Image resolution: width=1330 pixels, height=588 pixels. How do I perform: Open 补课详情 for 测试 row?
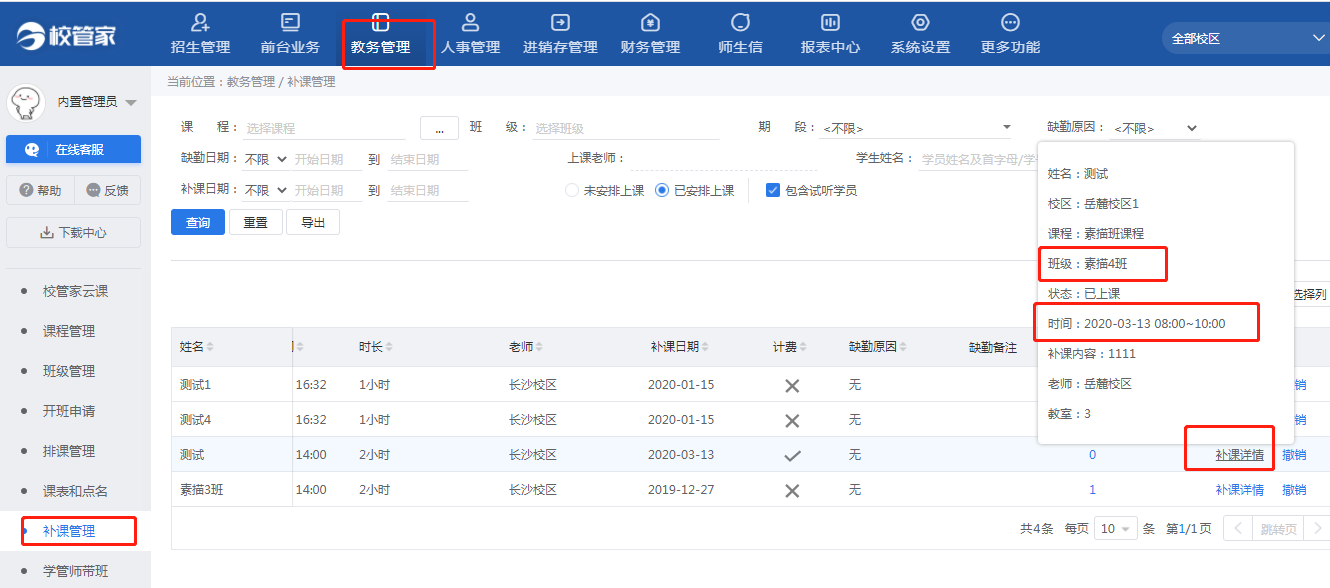[x=1239, y=455]
